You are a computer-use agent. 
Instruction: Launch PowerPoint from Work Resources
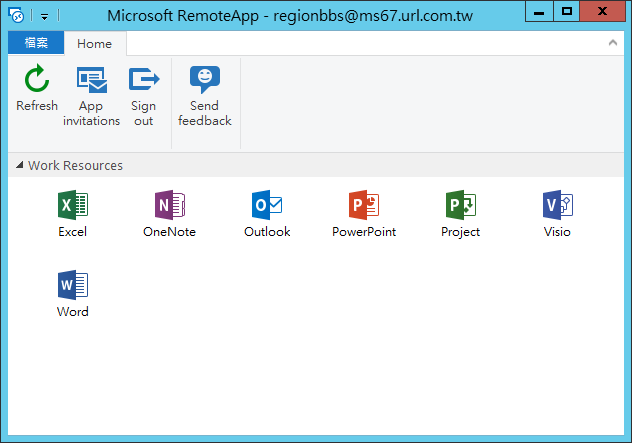pyautogui.click(x=364, y=214)
